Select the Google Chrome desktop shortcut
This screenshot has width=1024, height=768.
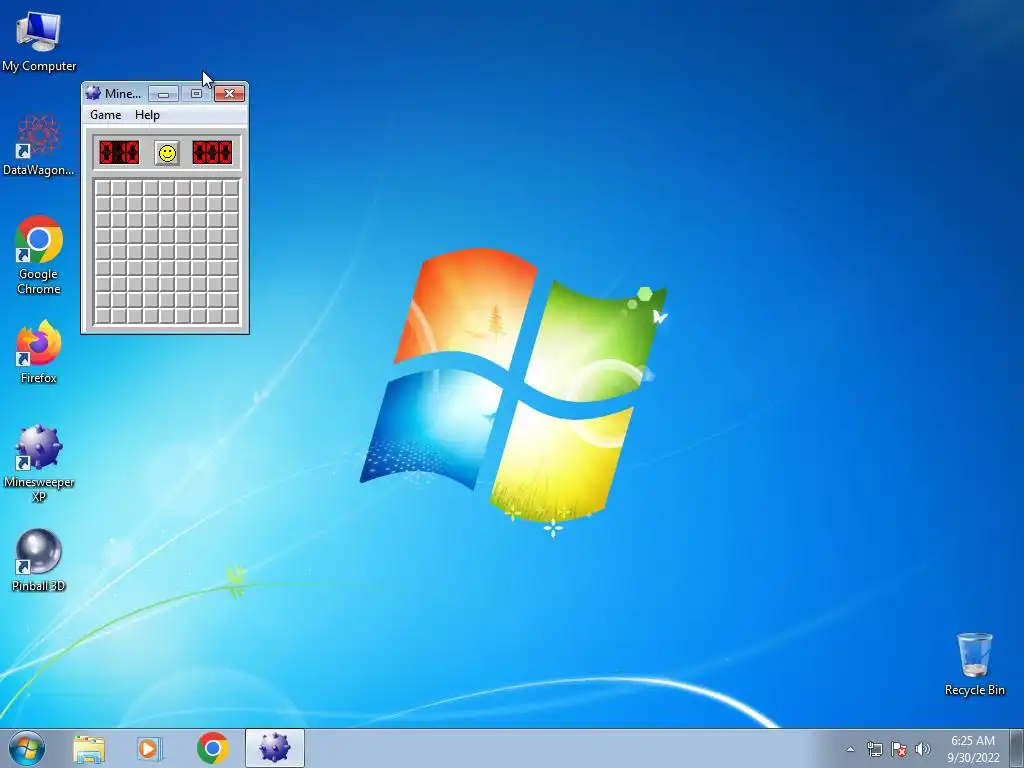click(x=39, y=255)
